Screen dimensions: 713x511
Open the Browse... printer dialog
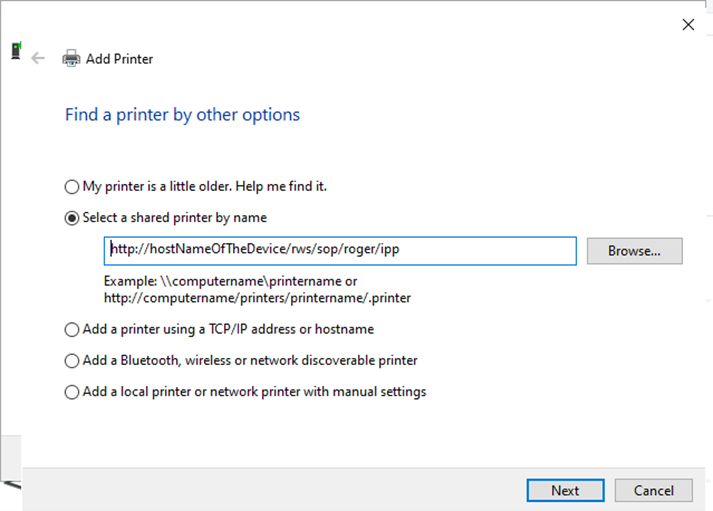click(x=634, y=251)
